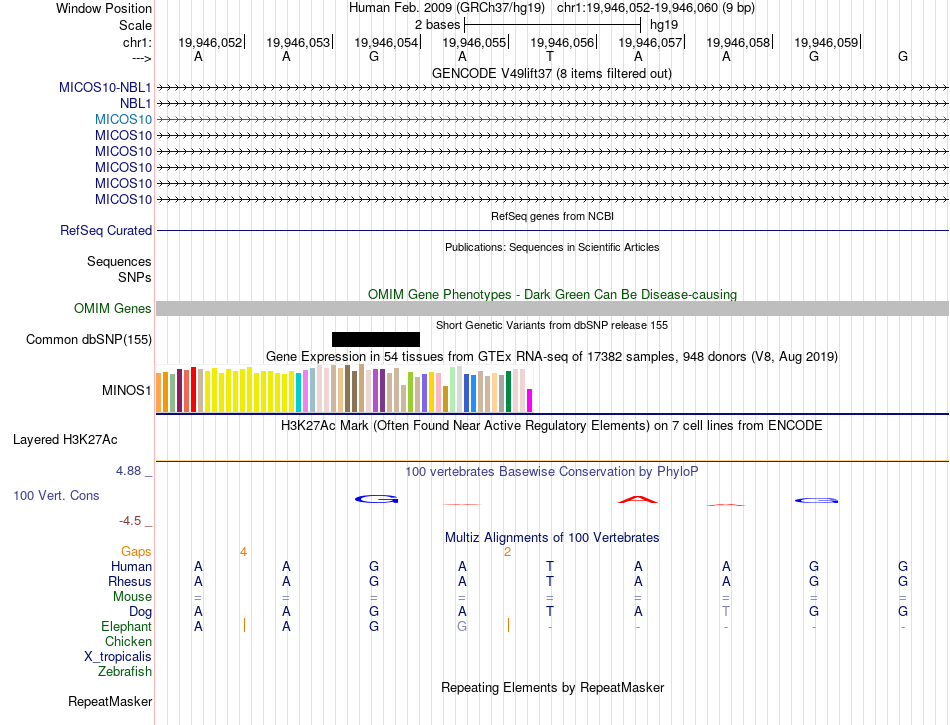Click the gray OMIM Genes bar

pos(552,309)
